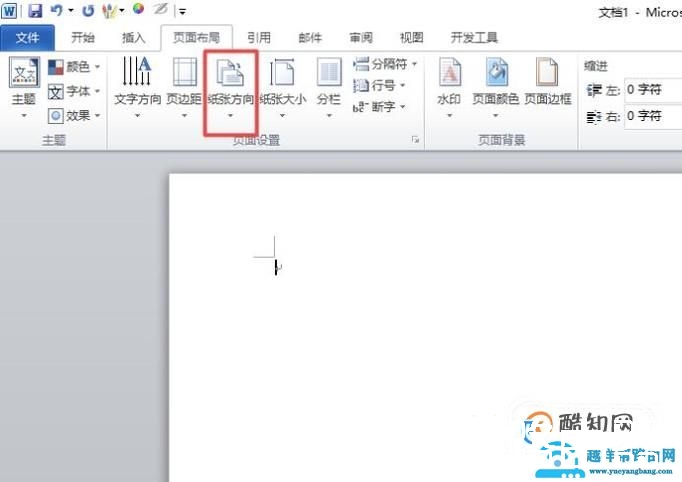The height and width of the screenshot is (482, 682).
Task: Expand the 页面颜色 dropdown arrow
Action: point(495,115)
